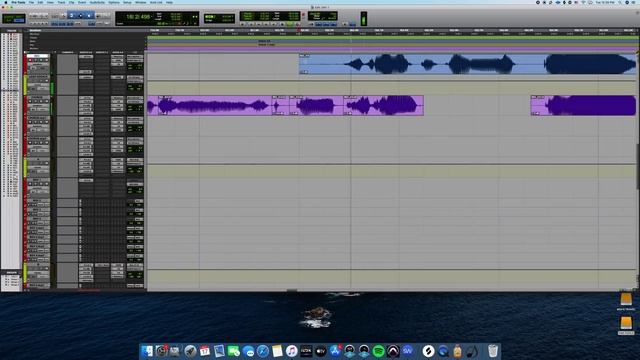Click the main time counter display
This screenshot has height=360, width=640.
click(139, 17)
